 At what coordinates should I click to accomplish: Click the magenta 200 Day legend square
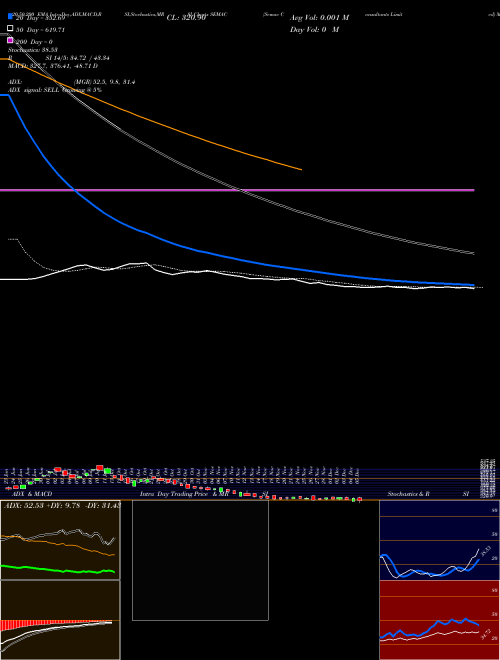11,40
